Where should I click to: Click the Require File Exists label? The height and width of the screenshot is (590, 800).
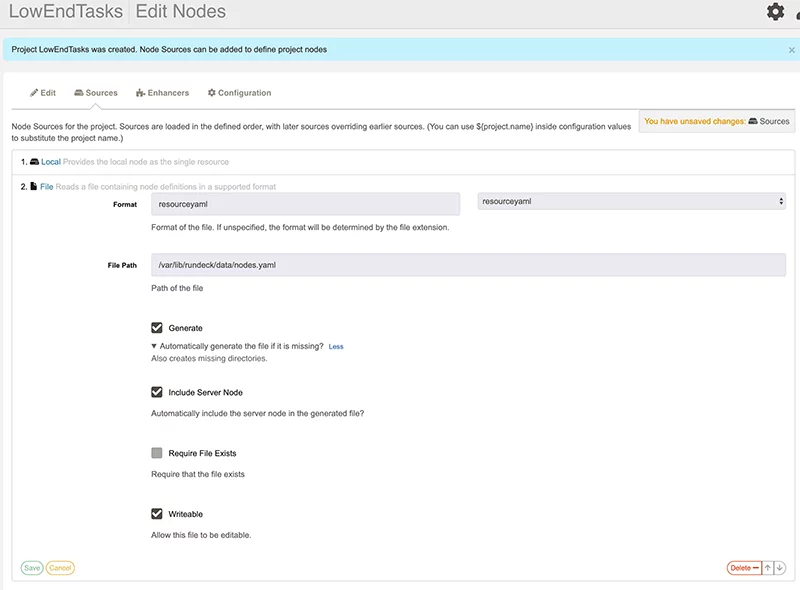click(203, 453)
